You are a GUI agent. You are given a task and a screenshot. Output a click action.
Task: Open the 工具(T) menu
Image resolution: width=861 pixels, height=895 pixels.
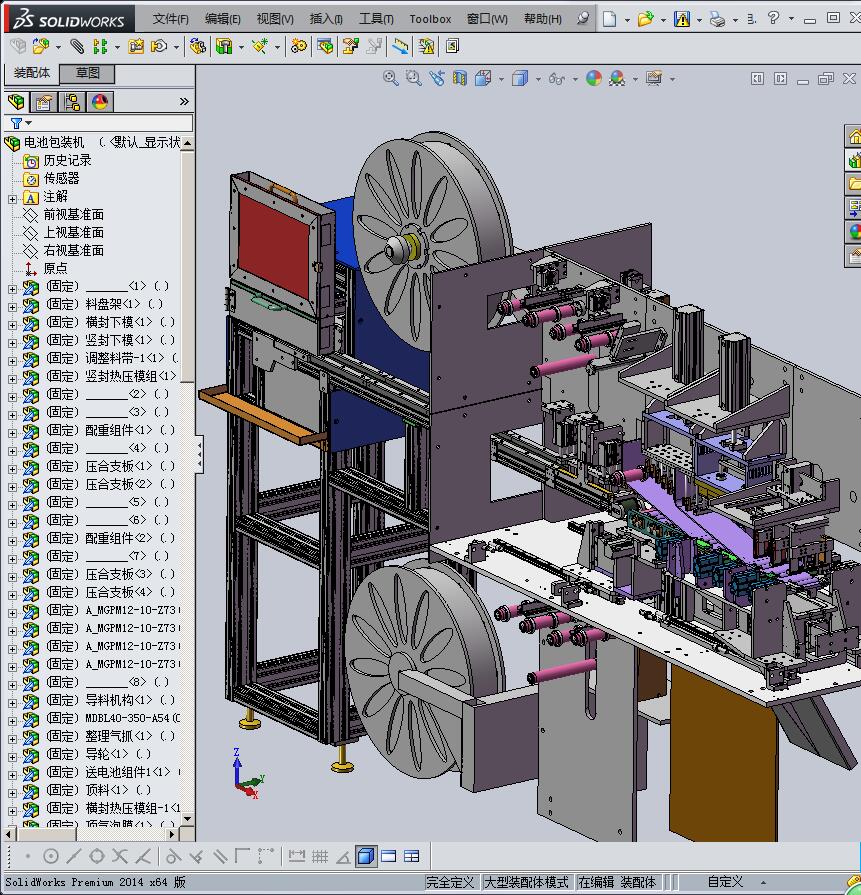(376, 19)
